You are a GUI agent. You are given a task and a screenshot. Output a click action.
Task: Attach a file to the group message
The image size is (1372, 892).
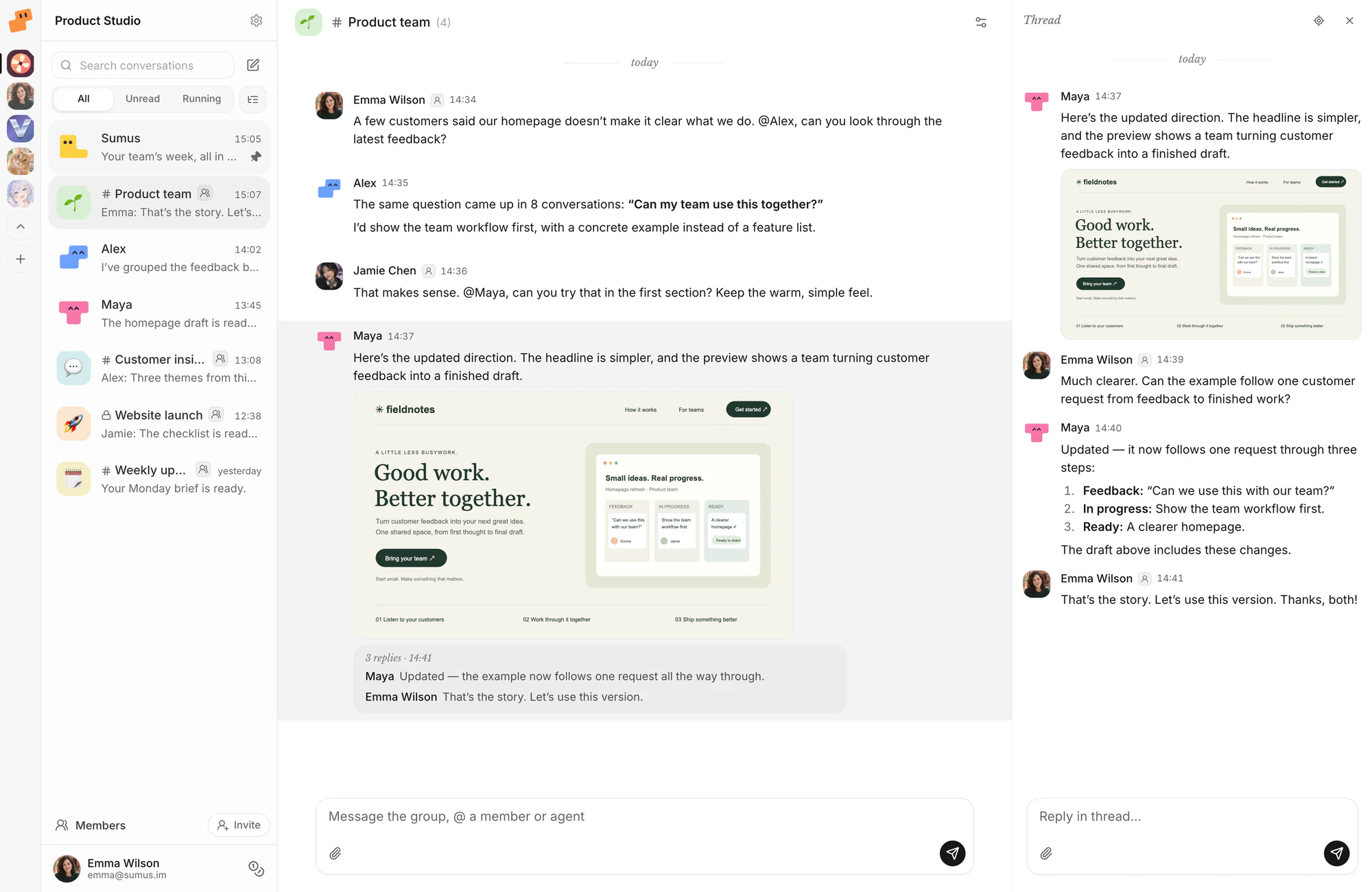point(335,854)
